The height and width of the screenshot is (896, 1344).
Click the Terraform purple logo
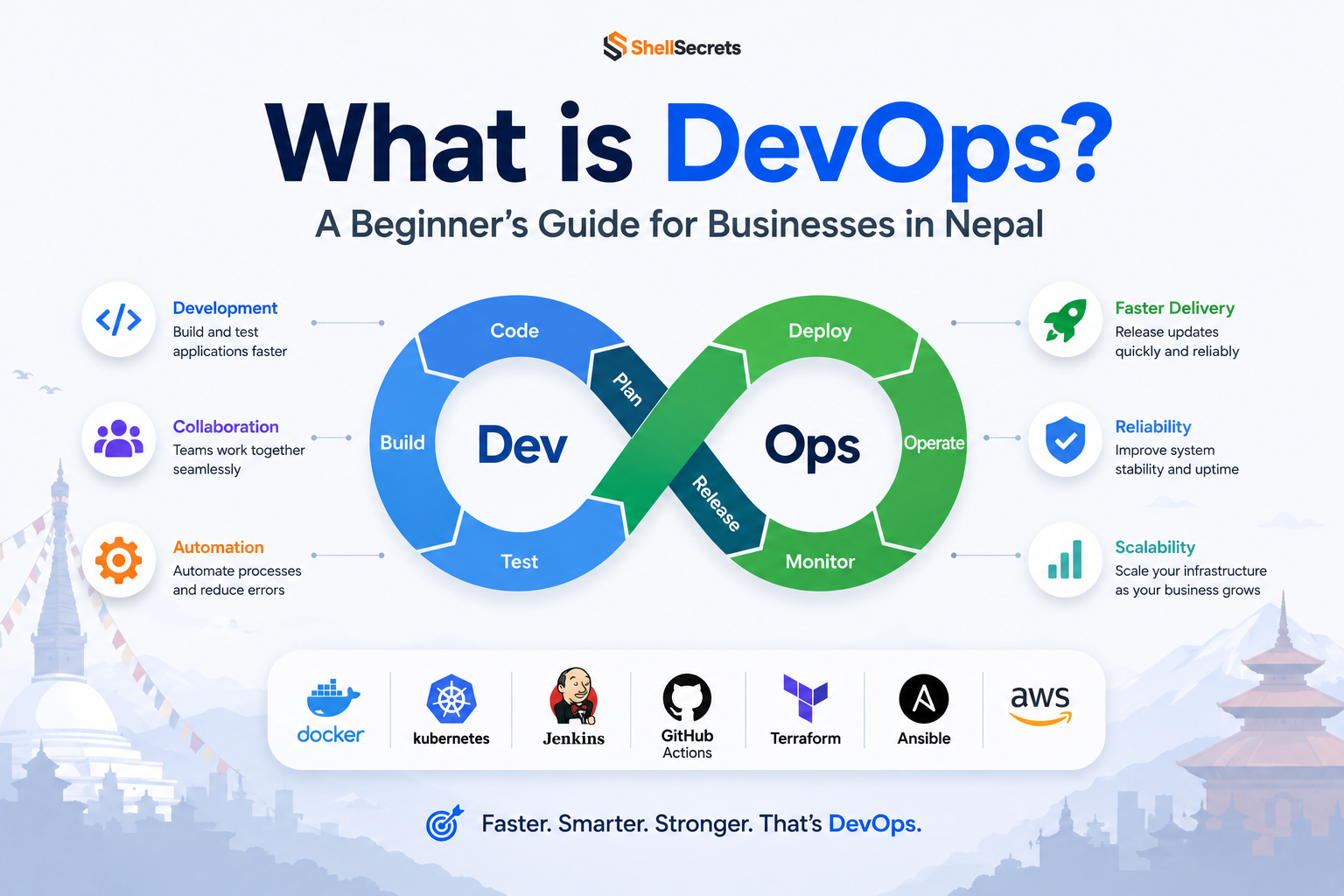[805, 698]
